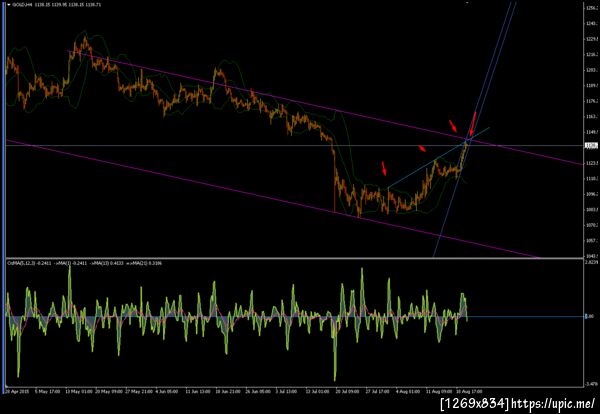Click the '11 Aug 09:00' date on the time axis
Image resolution: width=600 pixels, height=414 pixels.
tap(440, 391)
